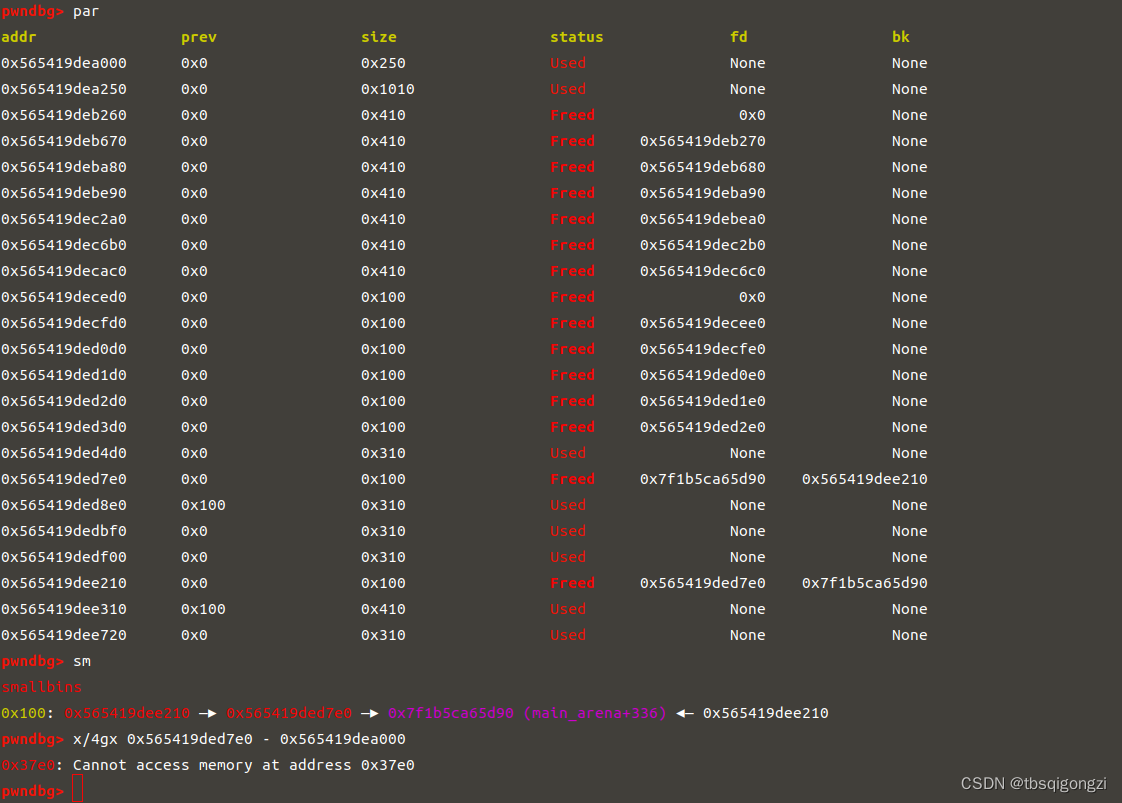1122x803 pixels.
Task: Click size value 0x250
Action: [384, 63]
